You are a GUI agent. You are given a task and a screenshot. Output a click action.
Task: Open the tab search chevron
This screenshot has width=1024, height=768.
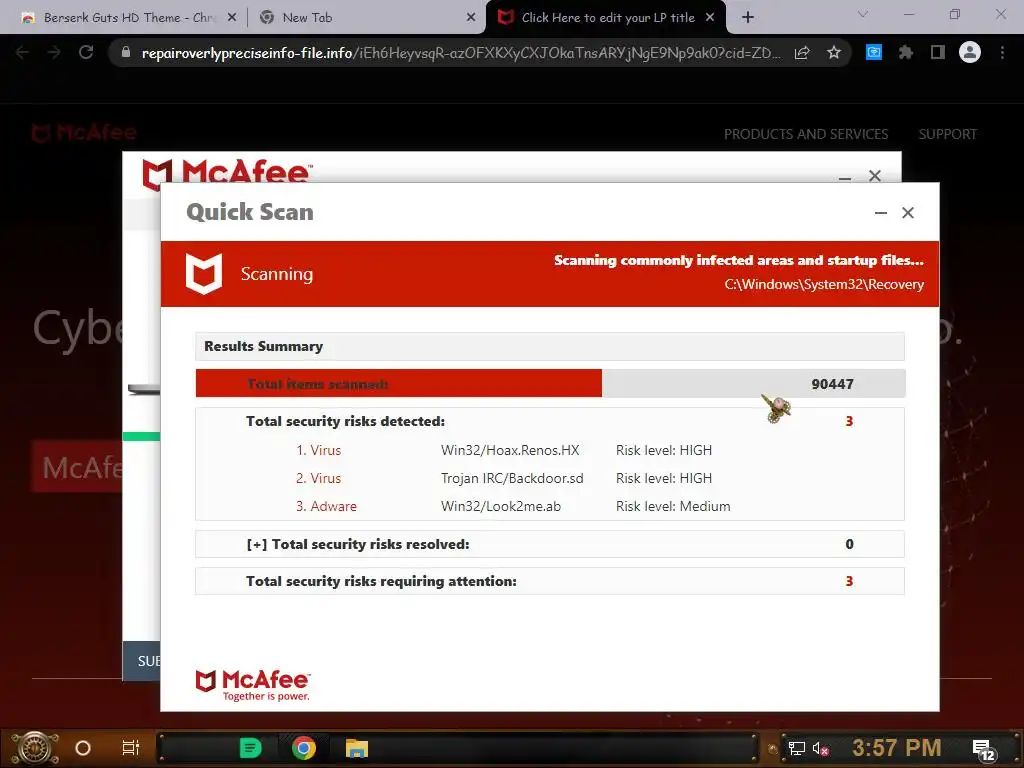point(863,14)
